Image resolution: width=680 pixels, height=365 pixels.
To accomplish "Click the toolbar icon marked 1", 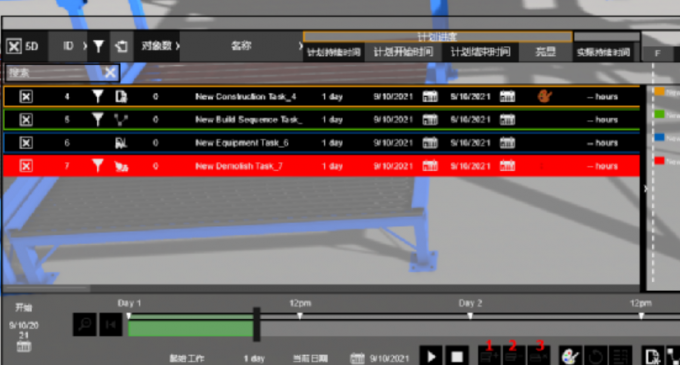I will tap(490, 357).
